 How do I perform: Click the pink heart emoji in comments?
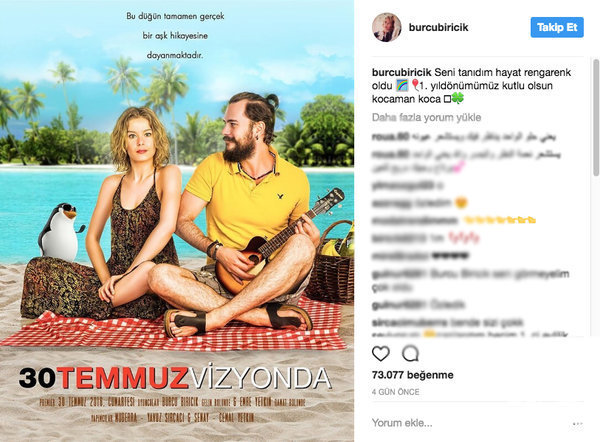(x=459, y=167)
